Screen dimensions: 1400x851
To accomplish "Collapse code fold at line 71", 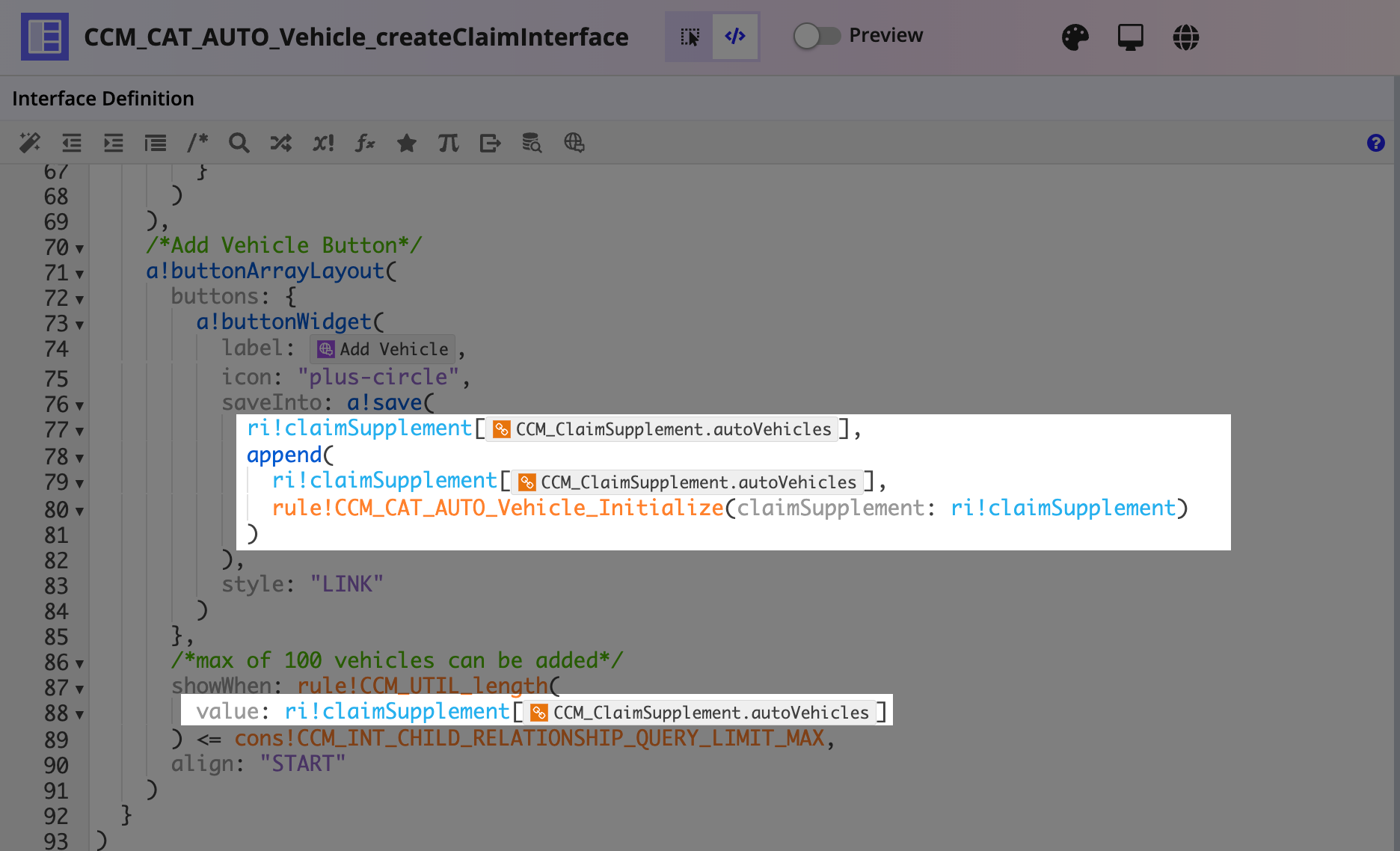I will pyautogui.click(x=79, y=274).
